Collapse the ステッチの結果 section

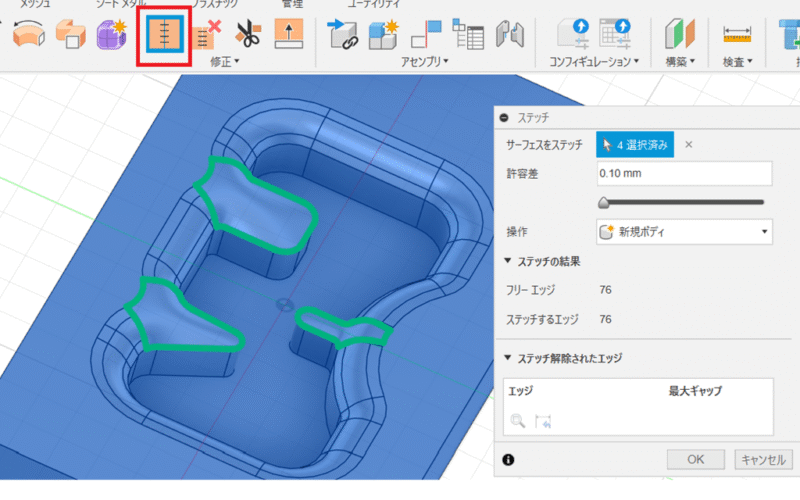pyautogui.click(x=511, y=261)
